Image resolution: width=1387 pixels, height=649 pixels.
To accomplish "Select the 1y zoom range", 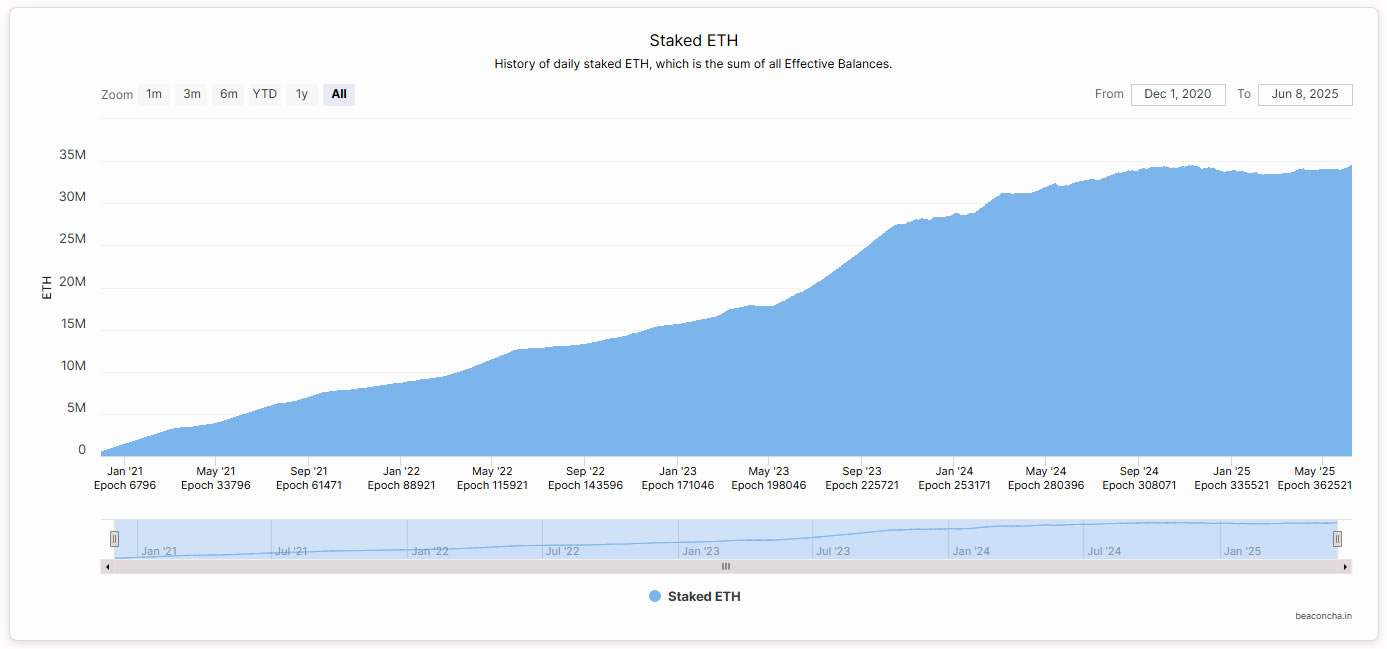I will click(x=301, y=93).
